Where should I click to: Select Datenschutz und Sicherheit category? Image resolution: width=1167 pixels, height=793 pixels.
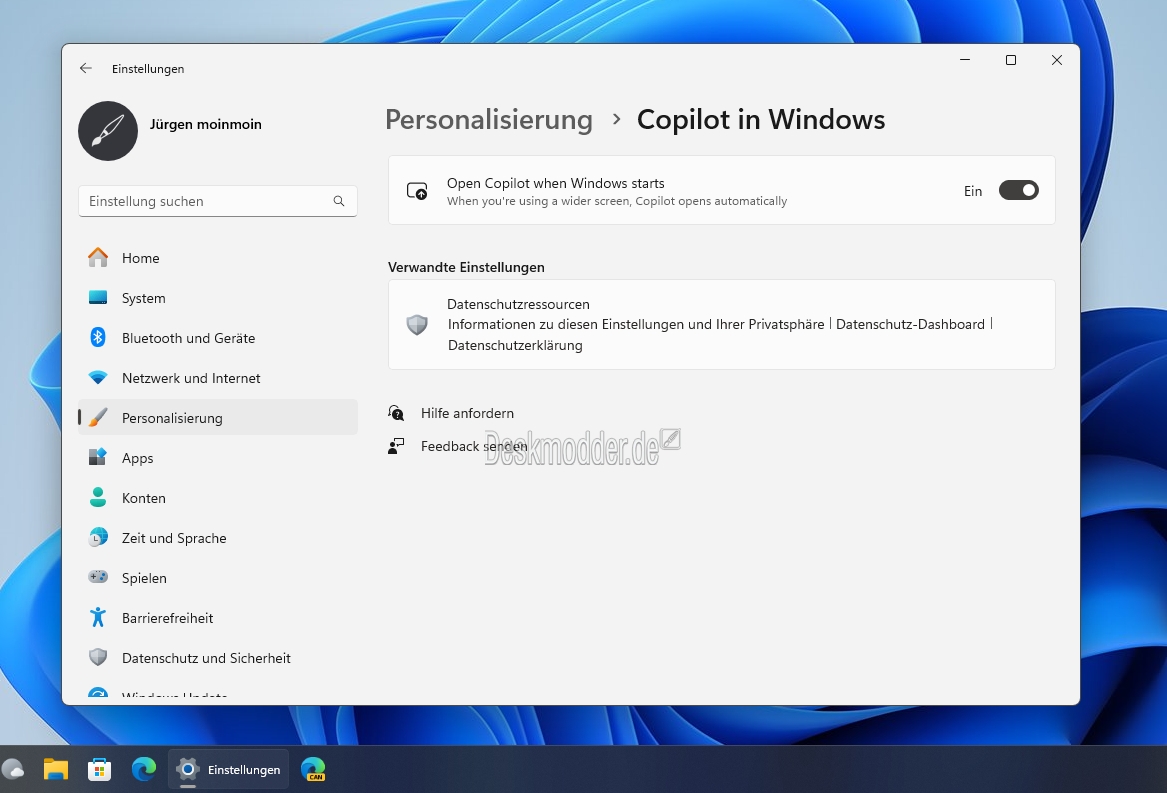tap(217, 658)
